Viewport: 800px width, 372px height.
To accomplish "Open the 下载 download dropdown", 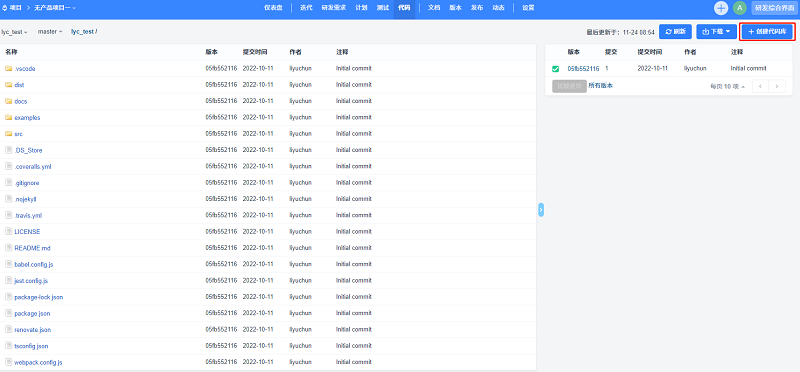I will click(x=716, y=32).
